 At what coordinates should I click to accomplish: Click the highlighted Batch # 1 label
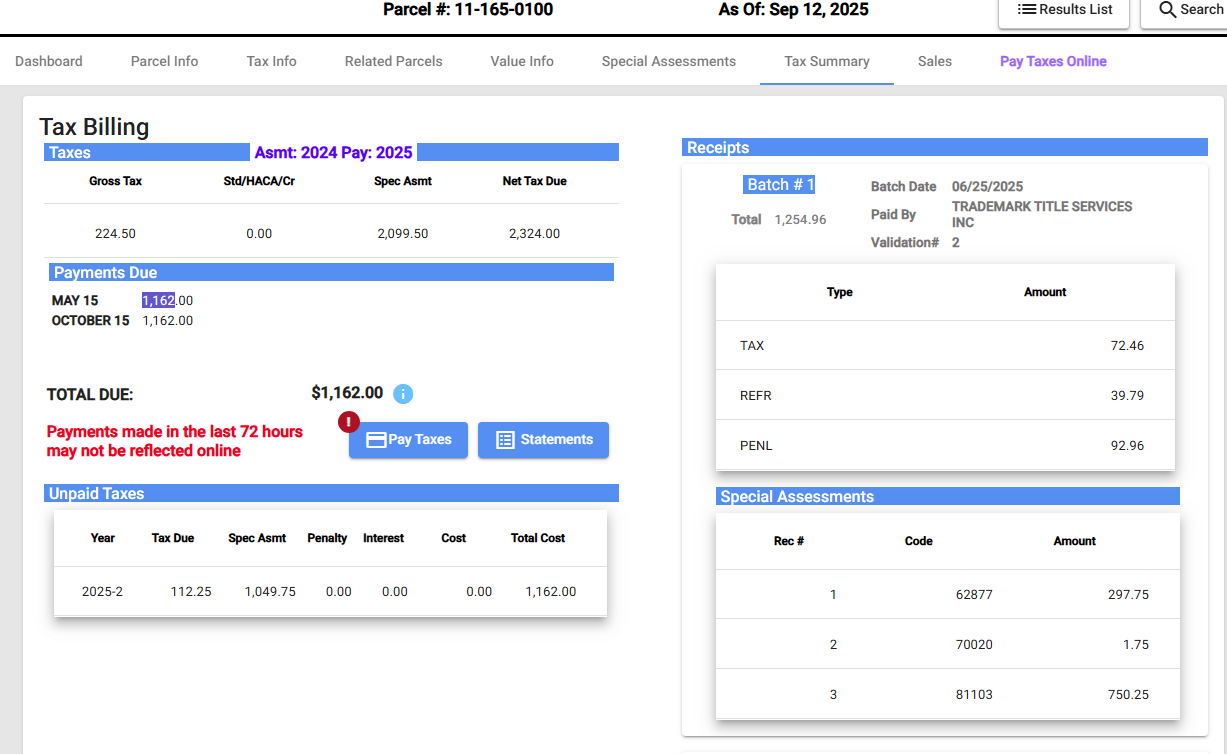(781, 185)
